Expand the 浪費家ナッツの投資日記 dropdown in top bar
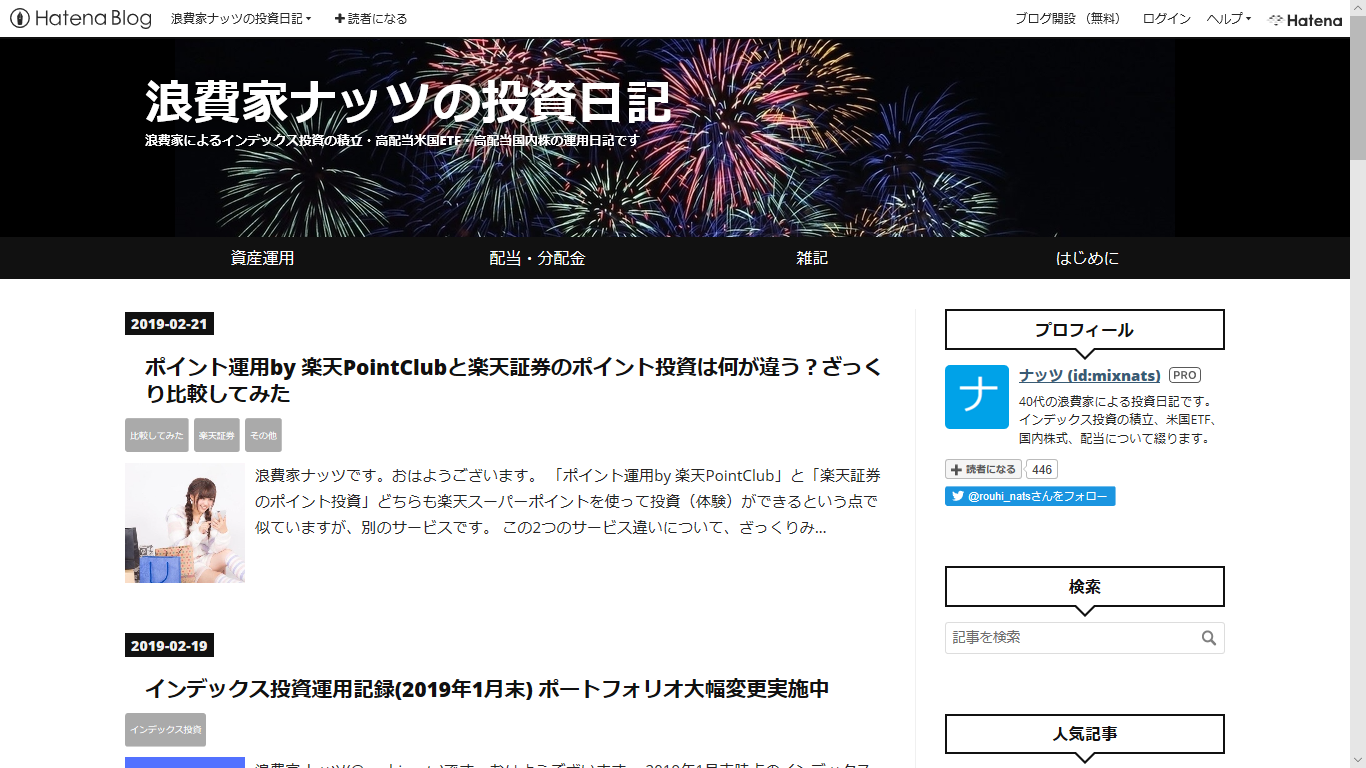This screenshot has height=768, width=1366. click(x=241, y=18)
